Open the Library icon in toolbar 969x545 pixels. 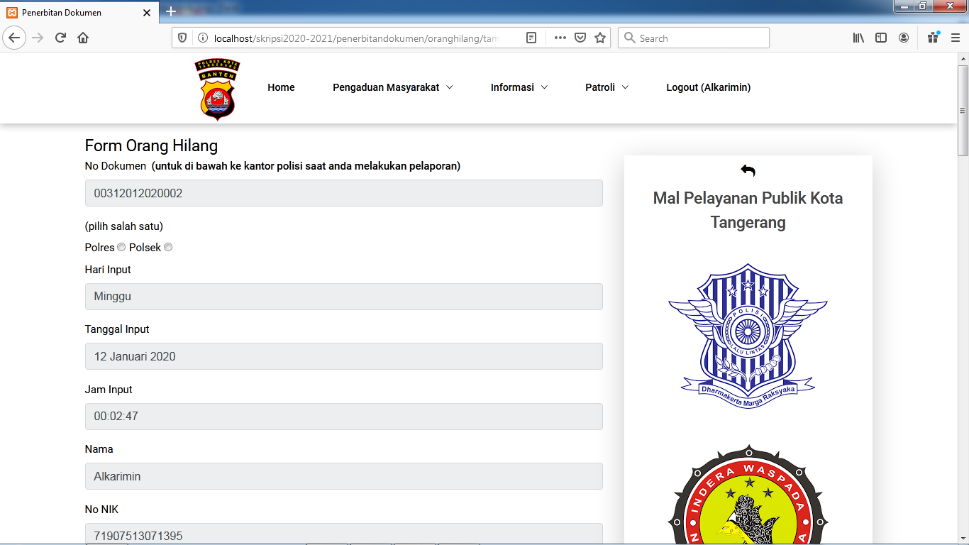pyautogui.click(x=858, y=38)
